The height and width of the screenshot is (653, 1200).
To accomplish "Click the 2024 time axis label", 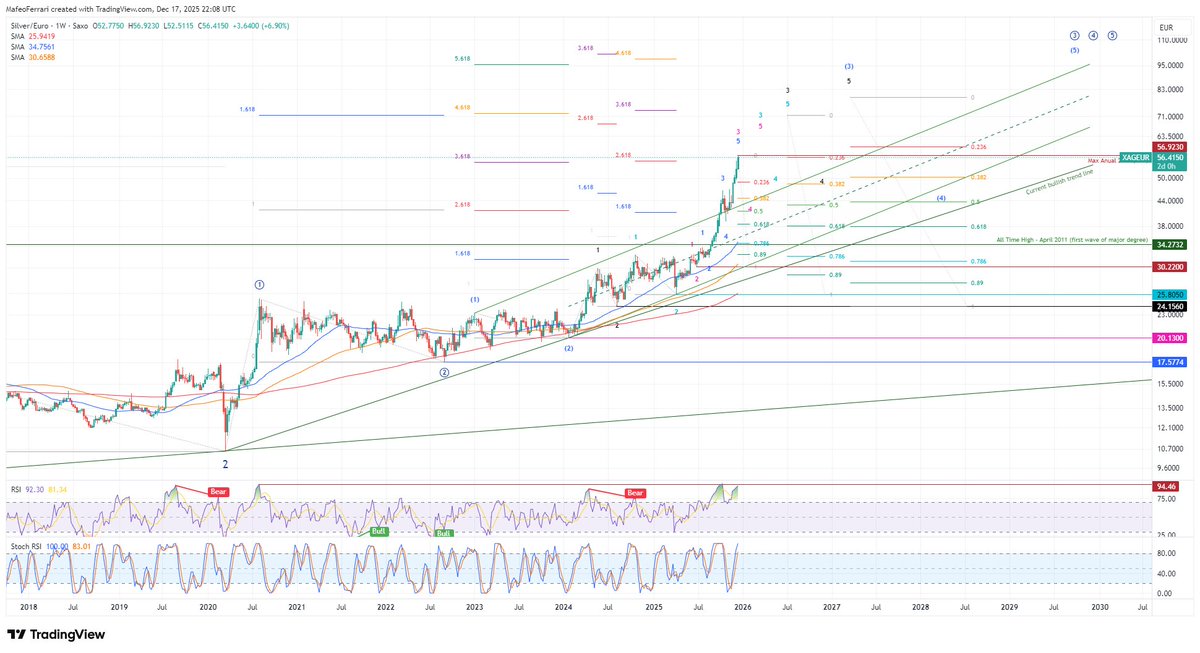I will coord(564,607).
